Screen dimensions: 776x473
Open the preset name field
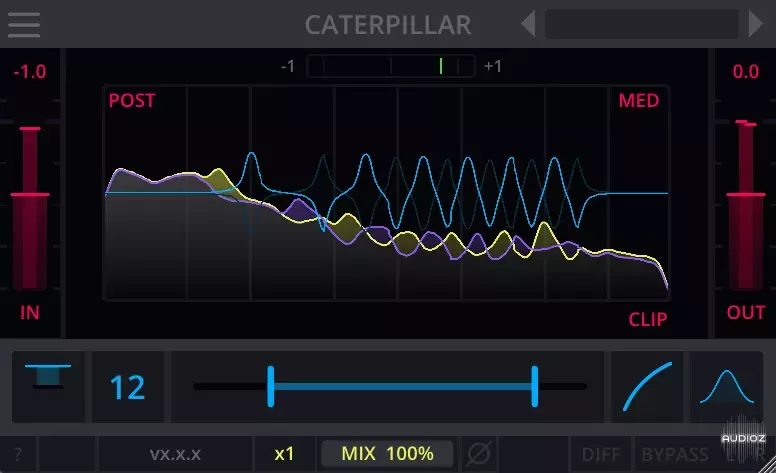[641, 24]
